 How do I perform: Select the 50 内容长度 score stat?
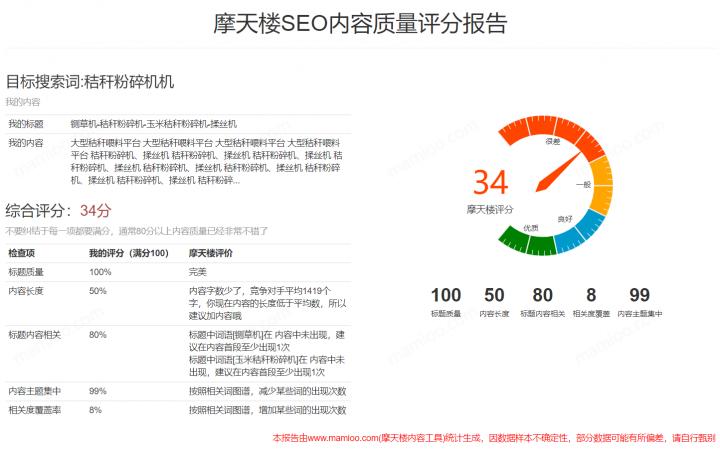point(494,295)
